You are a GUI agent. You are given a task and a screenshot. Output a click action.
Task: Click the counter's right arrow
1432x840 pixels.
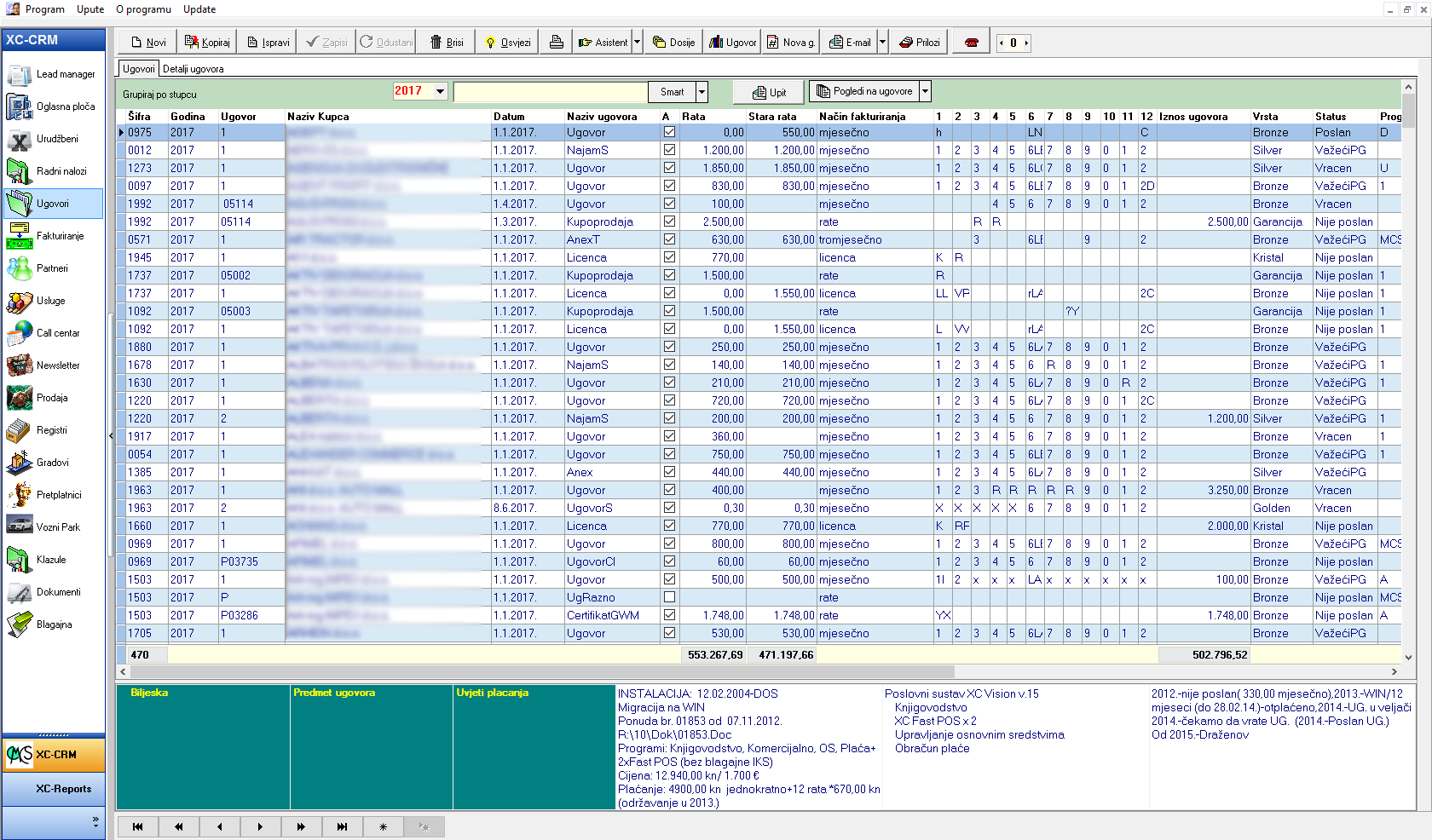pyautogui.click(x=1026, y=43)
